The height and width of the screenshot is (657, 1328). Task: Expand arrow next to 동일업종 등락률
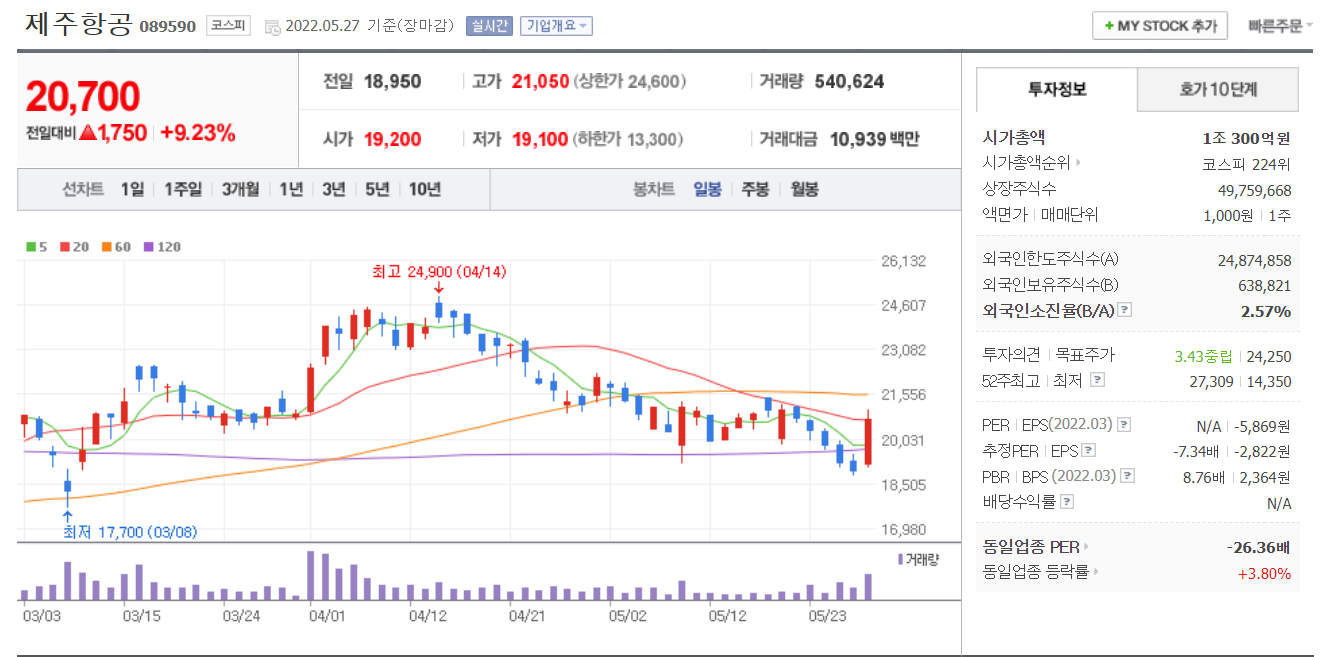1096,572
